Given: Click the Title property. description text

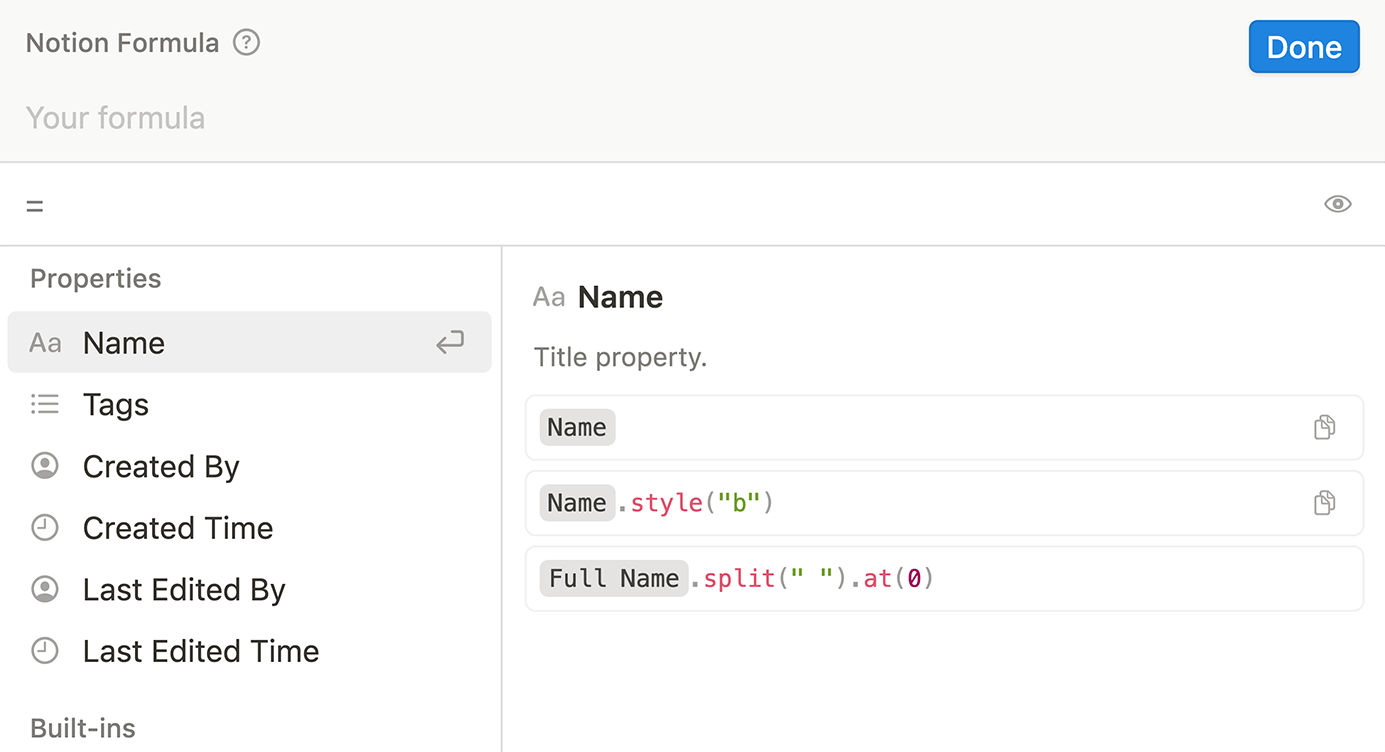Looking at the screenshot, I should (620, 357).
